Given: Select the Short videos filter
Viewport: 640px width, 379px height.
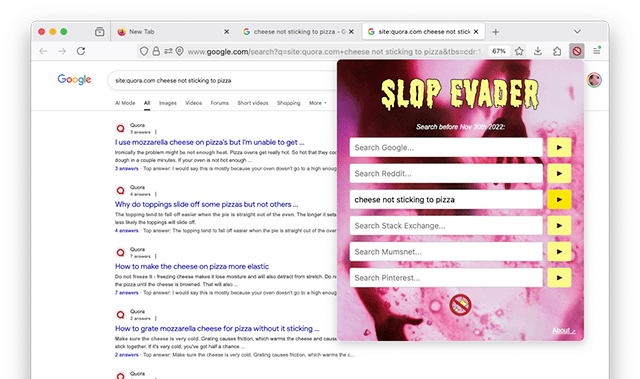Looking at the screenshot, I should (253, 103).
